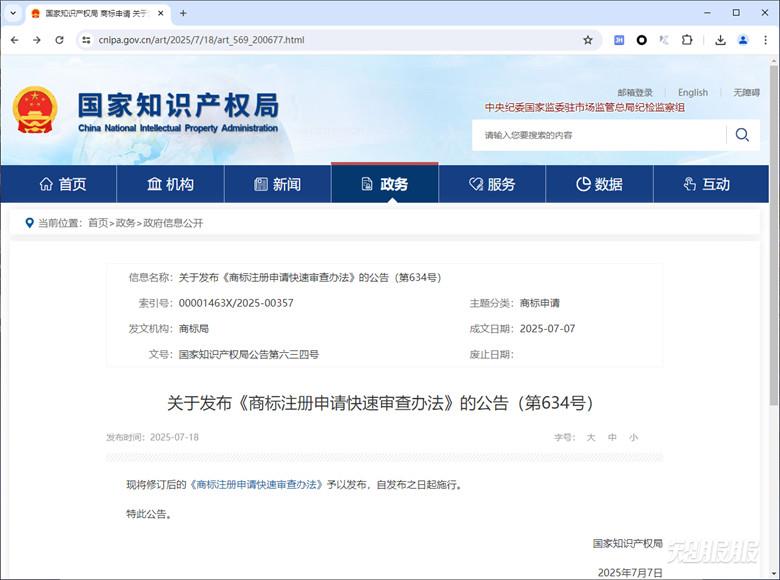The height and width of the screenshot is (580, 780).
Task: Click the search magnifier icon
Action: tap(742, 135)
